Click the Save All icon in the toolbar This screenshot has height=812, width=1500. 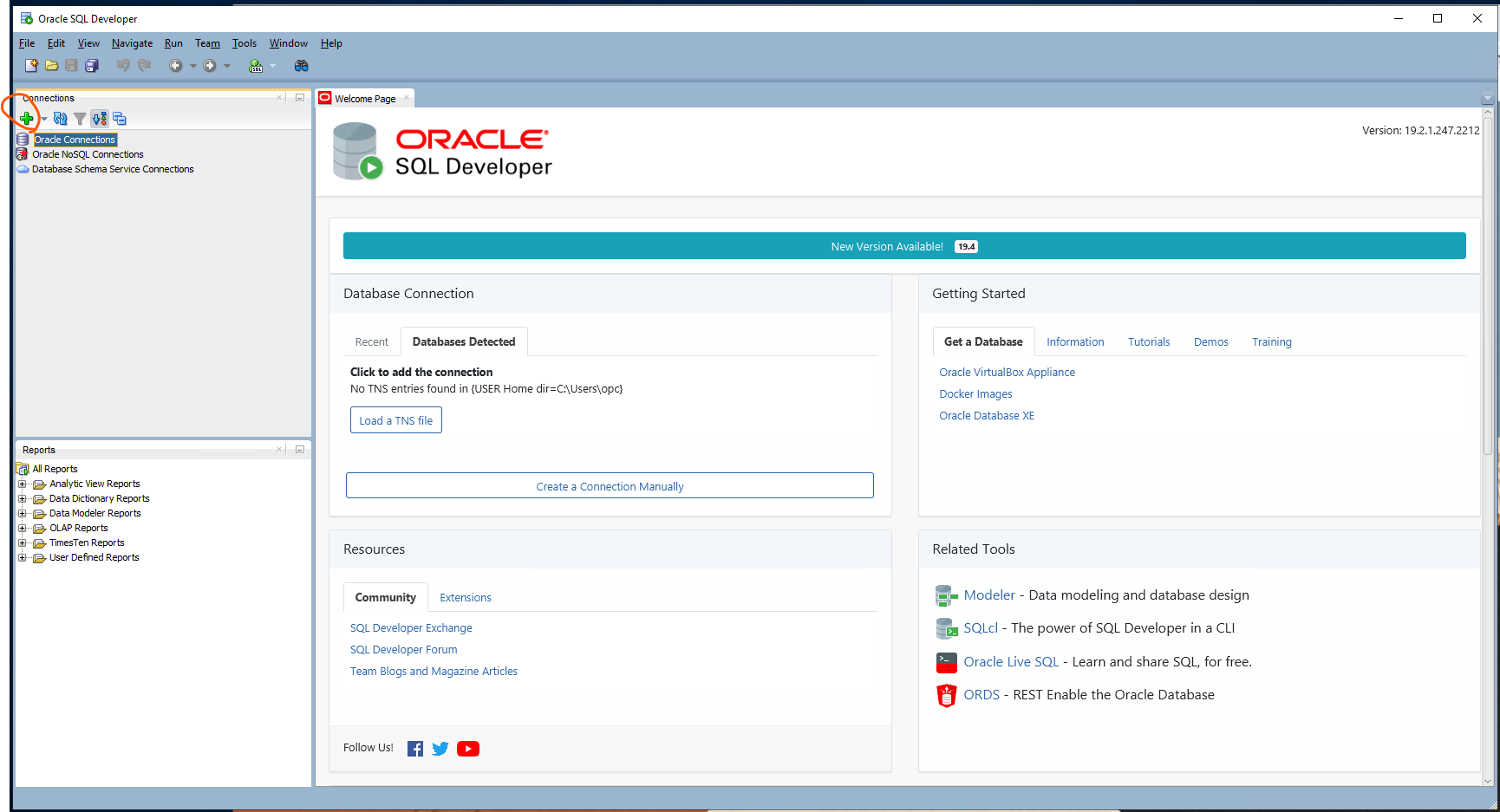pos(91,65)
